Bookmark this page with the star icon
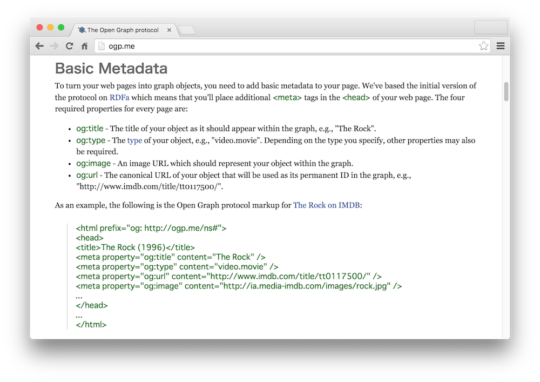540x382 pixels. pos(484,45)
